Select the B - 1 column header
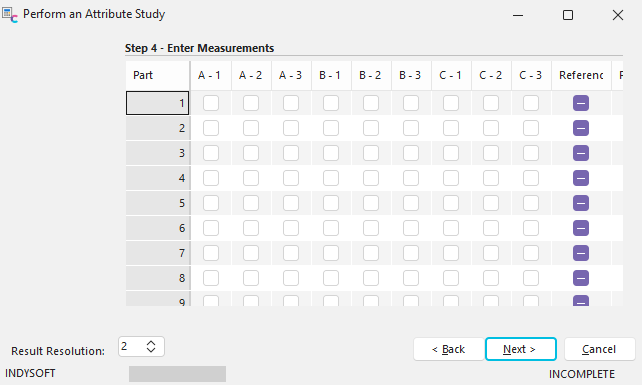The image size is (642, 385). coord(331,75)
